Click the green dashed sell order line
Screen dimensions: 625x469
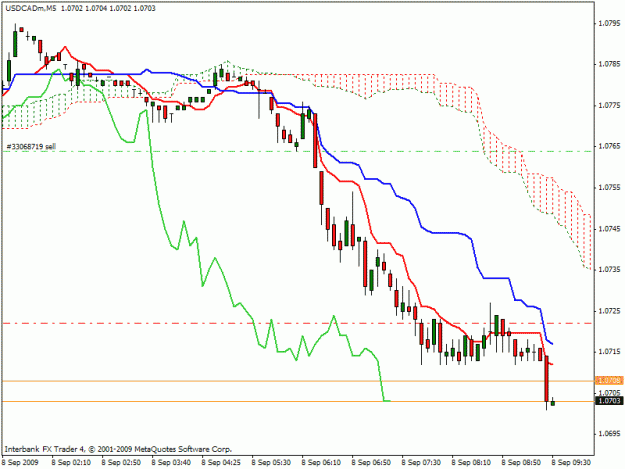(298, 151)
